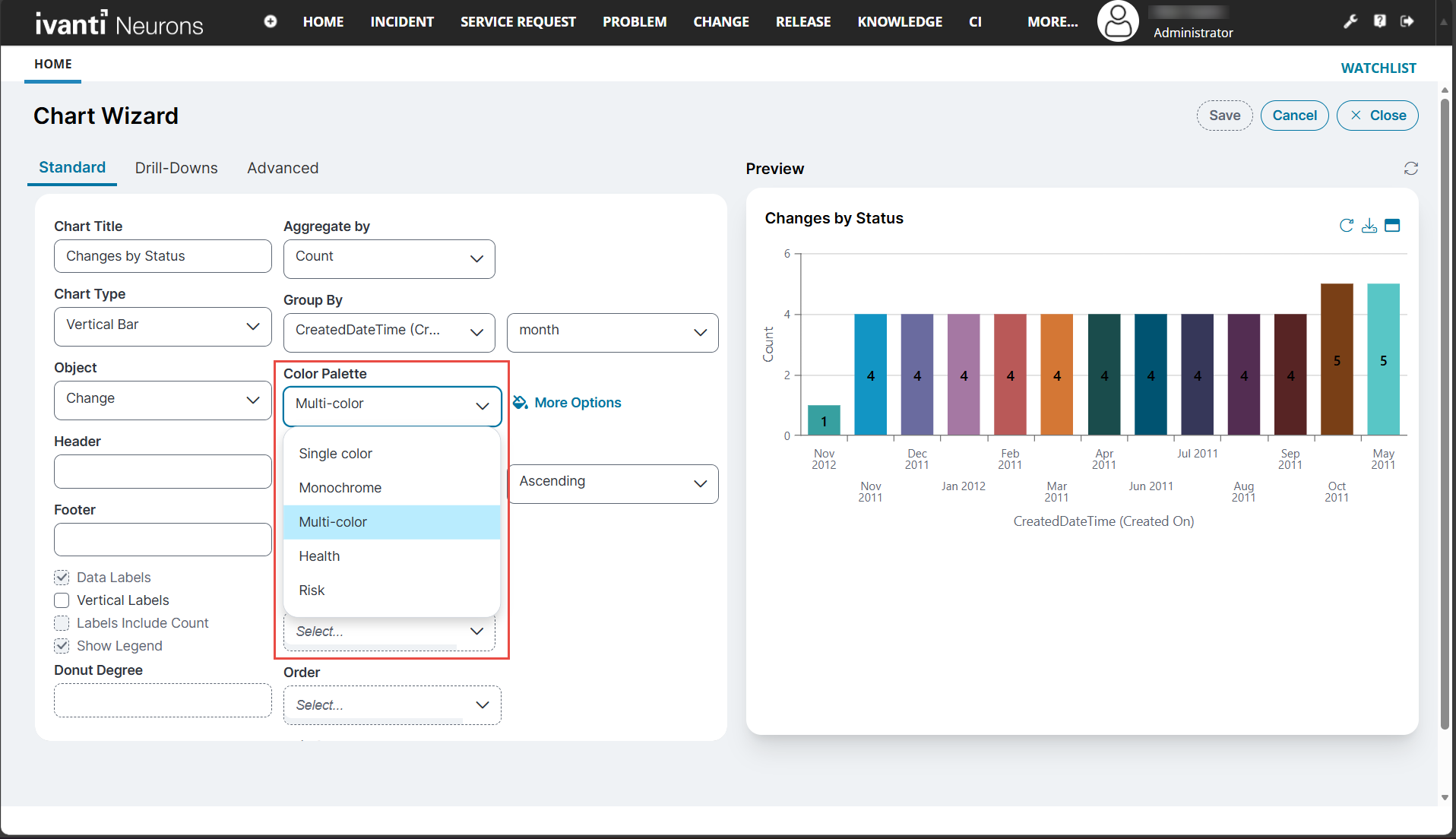
Task: Download the chart via export icon
Action: click(x=1369, y=226)
